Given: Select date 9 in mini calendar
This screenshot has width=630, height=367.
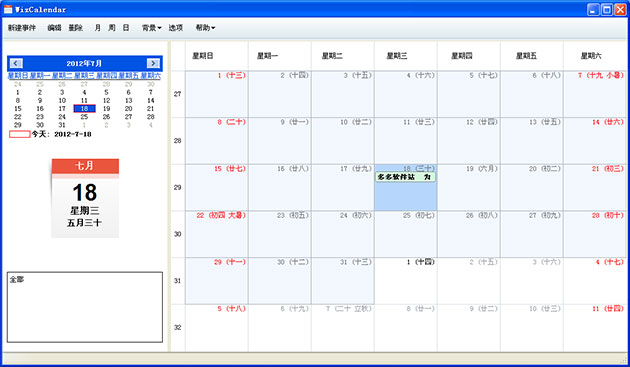Looking at the screenshot, I should tap(40, 100).
